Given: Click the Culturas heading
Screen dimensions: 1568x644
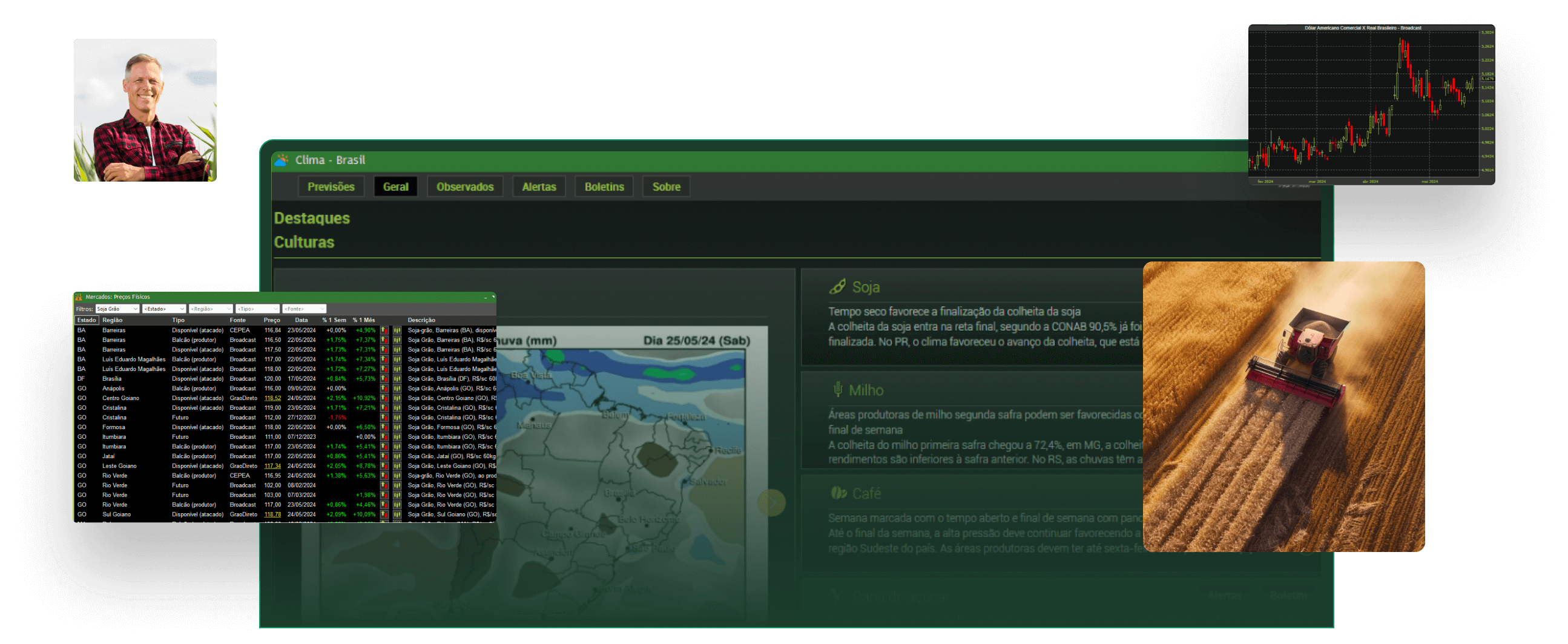Looking at the screenshot, I should click(304, 242).
